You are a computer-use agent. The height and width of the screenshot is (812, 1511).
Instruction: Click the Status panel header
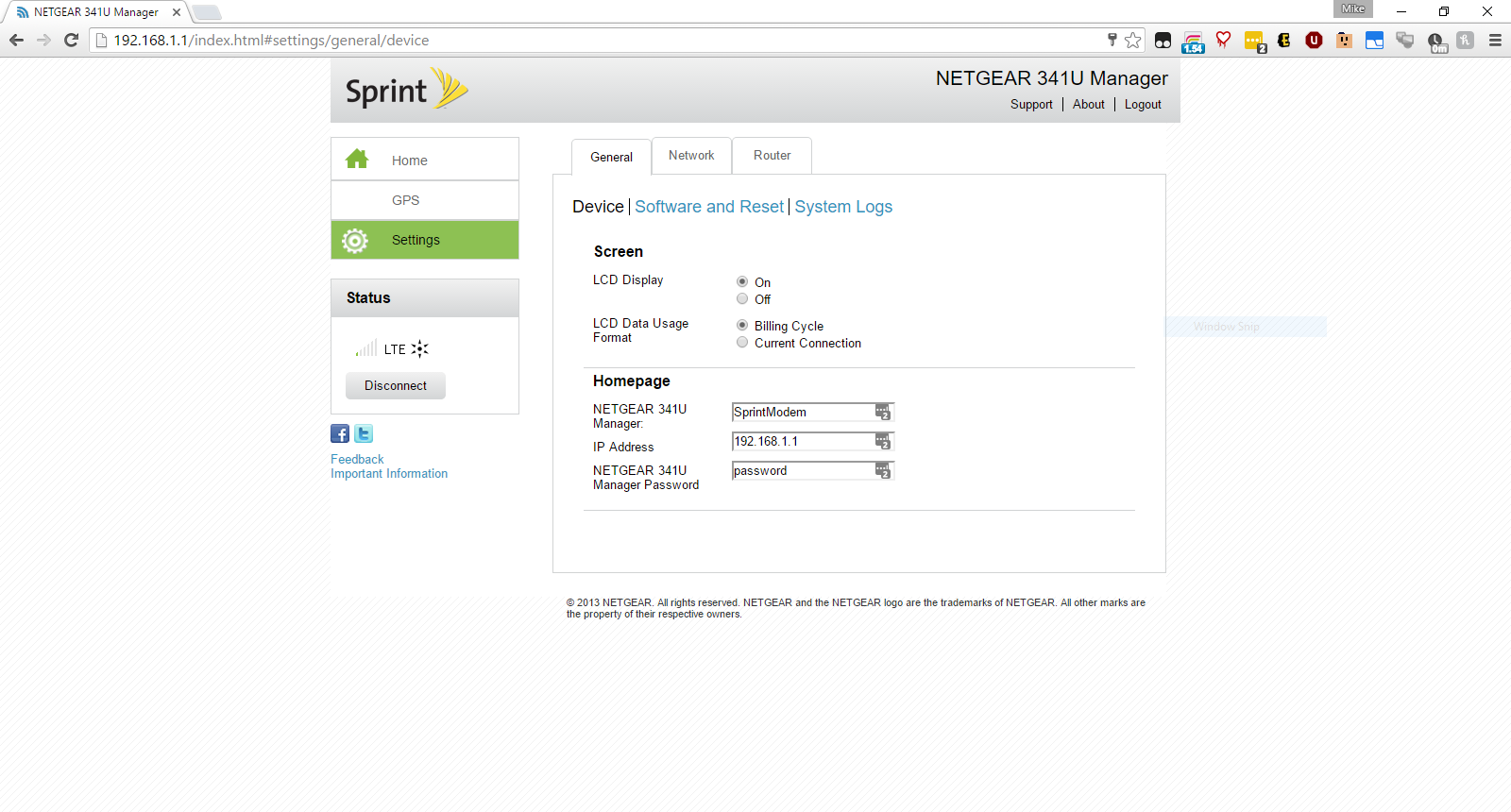[425, 297]
